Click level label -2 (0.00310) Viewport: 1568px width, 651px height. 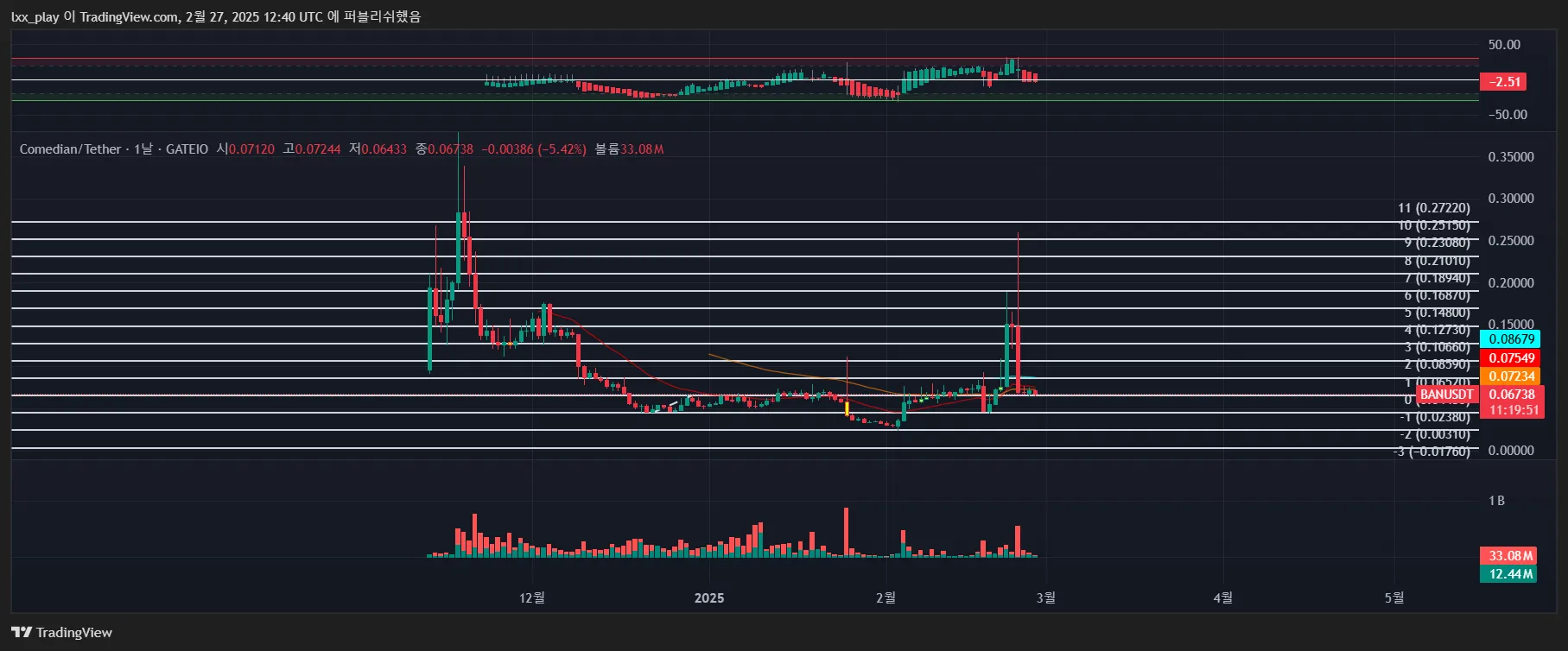1434,434
